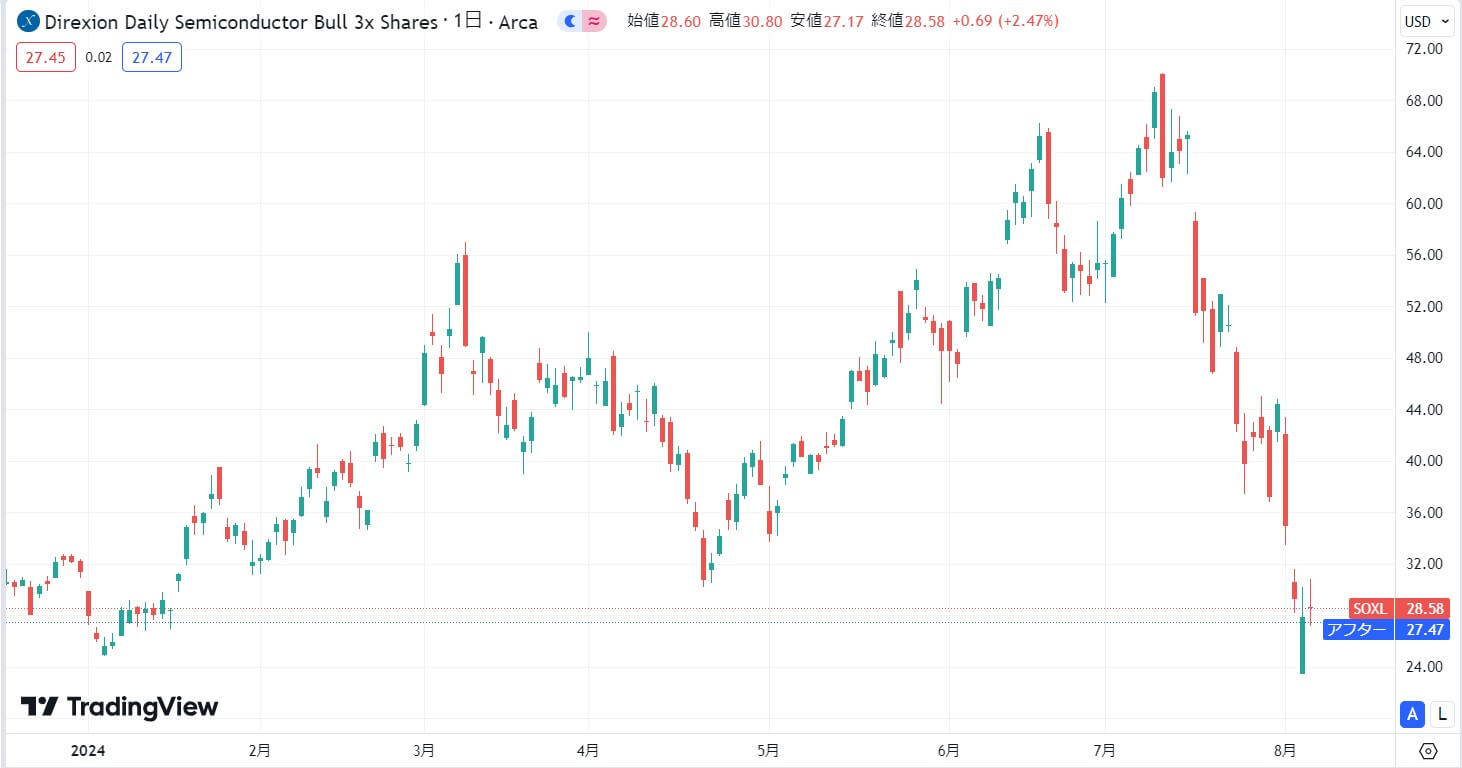The height and width of the screenshot is (768, 1462).
Task: Open the USD currency dropdown
Action: [1429, 21]
